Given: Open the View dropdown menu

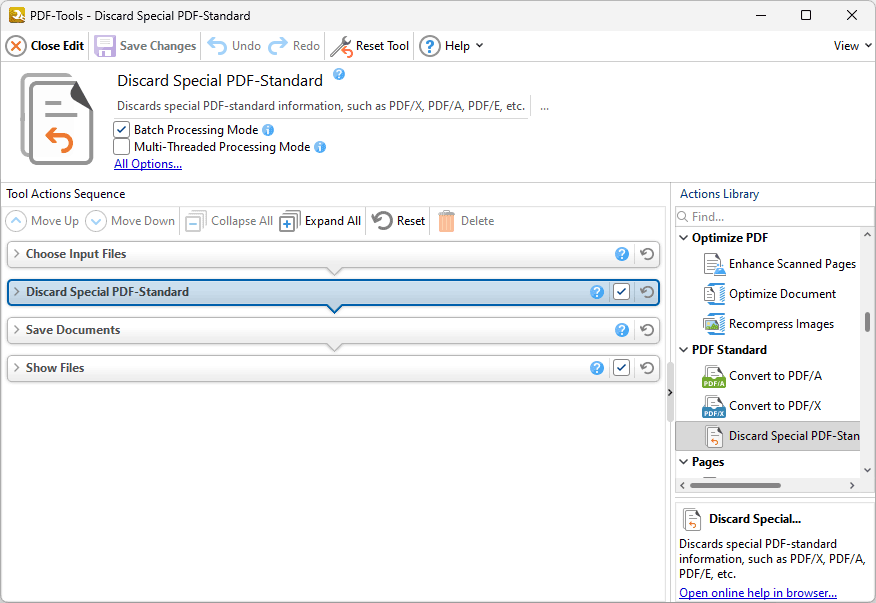Looking at the screenshot, I should tap(852, 46).
